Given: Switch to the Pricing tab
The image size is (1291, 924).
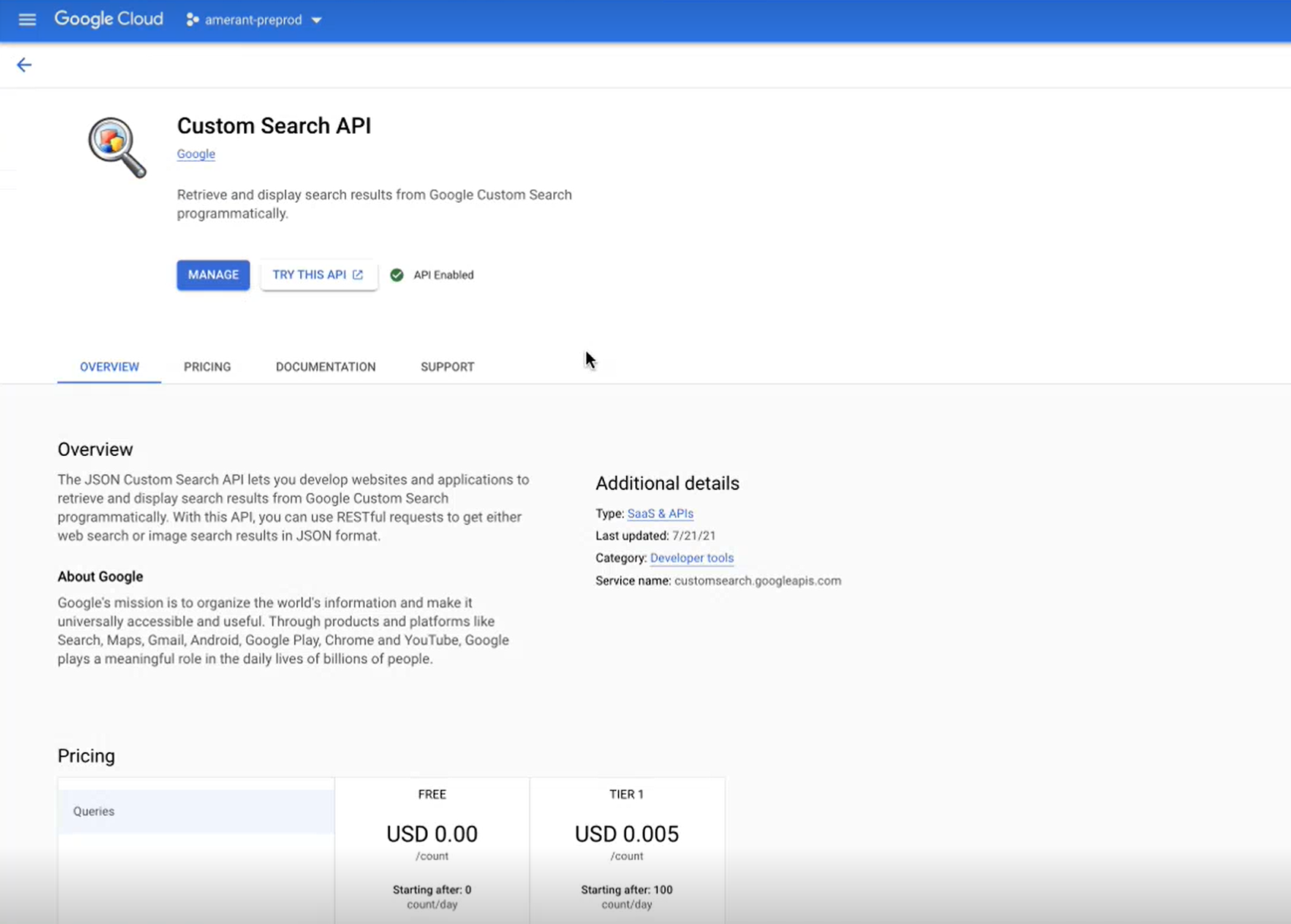Looking at the screenshot, I should (x=207, y=367).
